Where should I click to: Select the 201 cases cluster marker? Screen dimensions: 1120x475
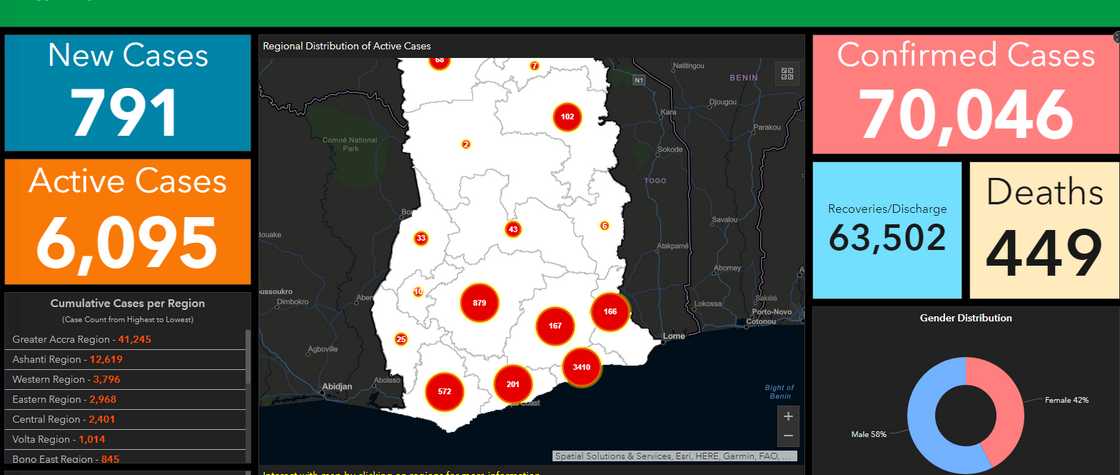pos(513,384)
